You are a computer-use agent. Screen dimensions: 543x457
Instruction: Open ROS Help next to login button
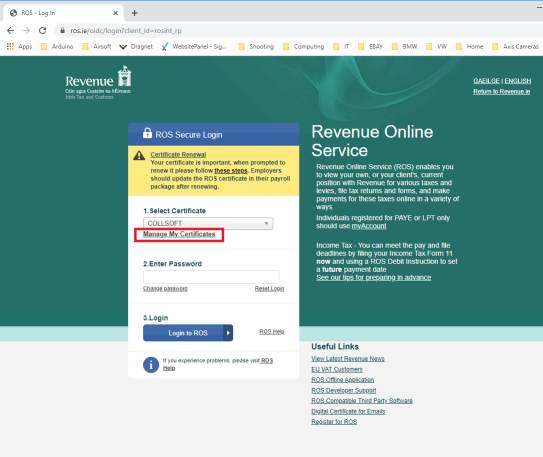click(x=272, y=332)
